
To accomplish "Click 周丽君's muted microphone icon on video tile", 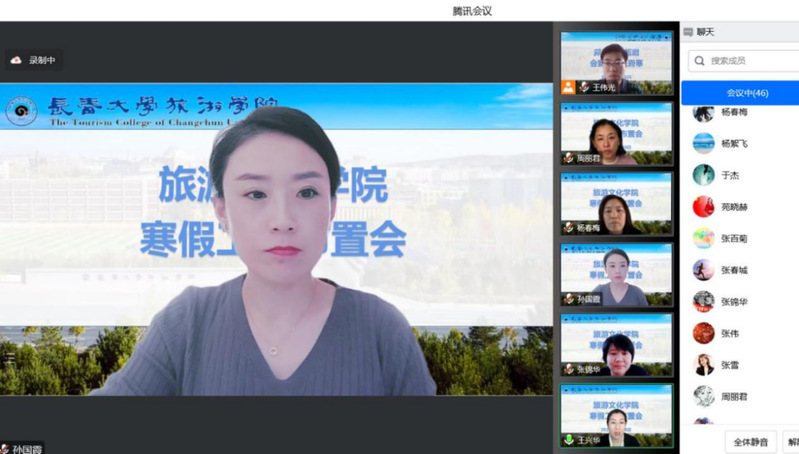I will [x=568, y=158].
